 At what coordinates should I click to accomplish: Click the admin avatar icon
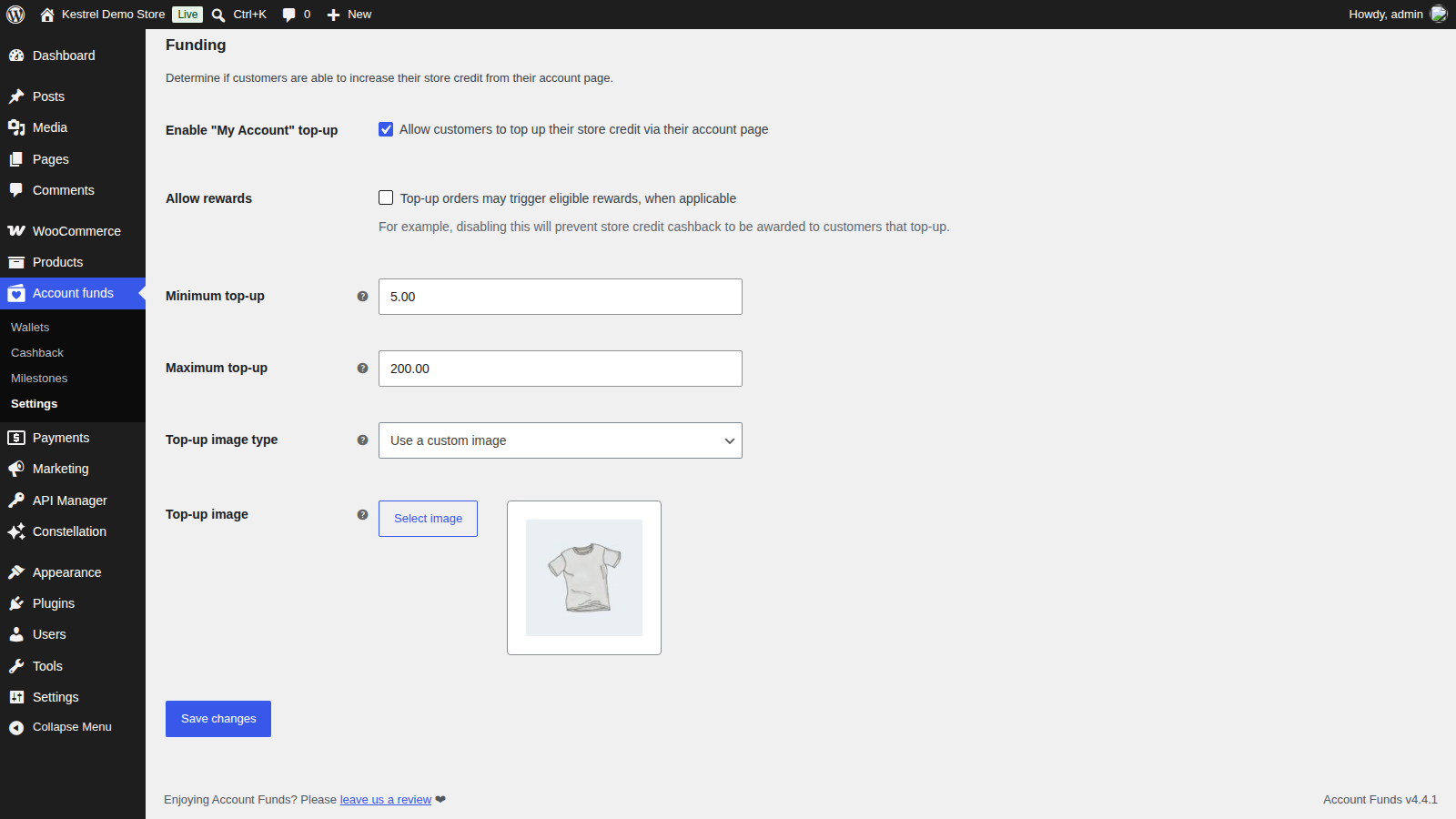click(1438, 14)
